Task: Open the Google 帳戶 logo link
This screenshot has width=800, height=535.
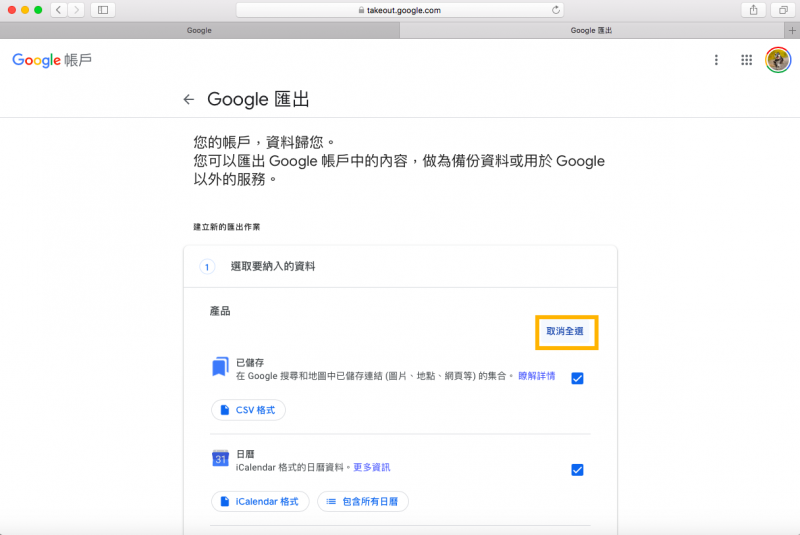Action: click(52, 60)
